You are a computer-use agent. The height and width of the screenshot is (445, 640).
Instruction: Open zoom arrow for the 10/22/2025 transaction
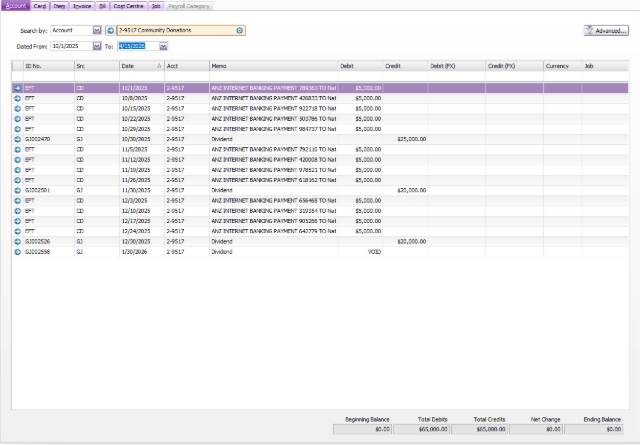click(x=17, y=119)
